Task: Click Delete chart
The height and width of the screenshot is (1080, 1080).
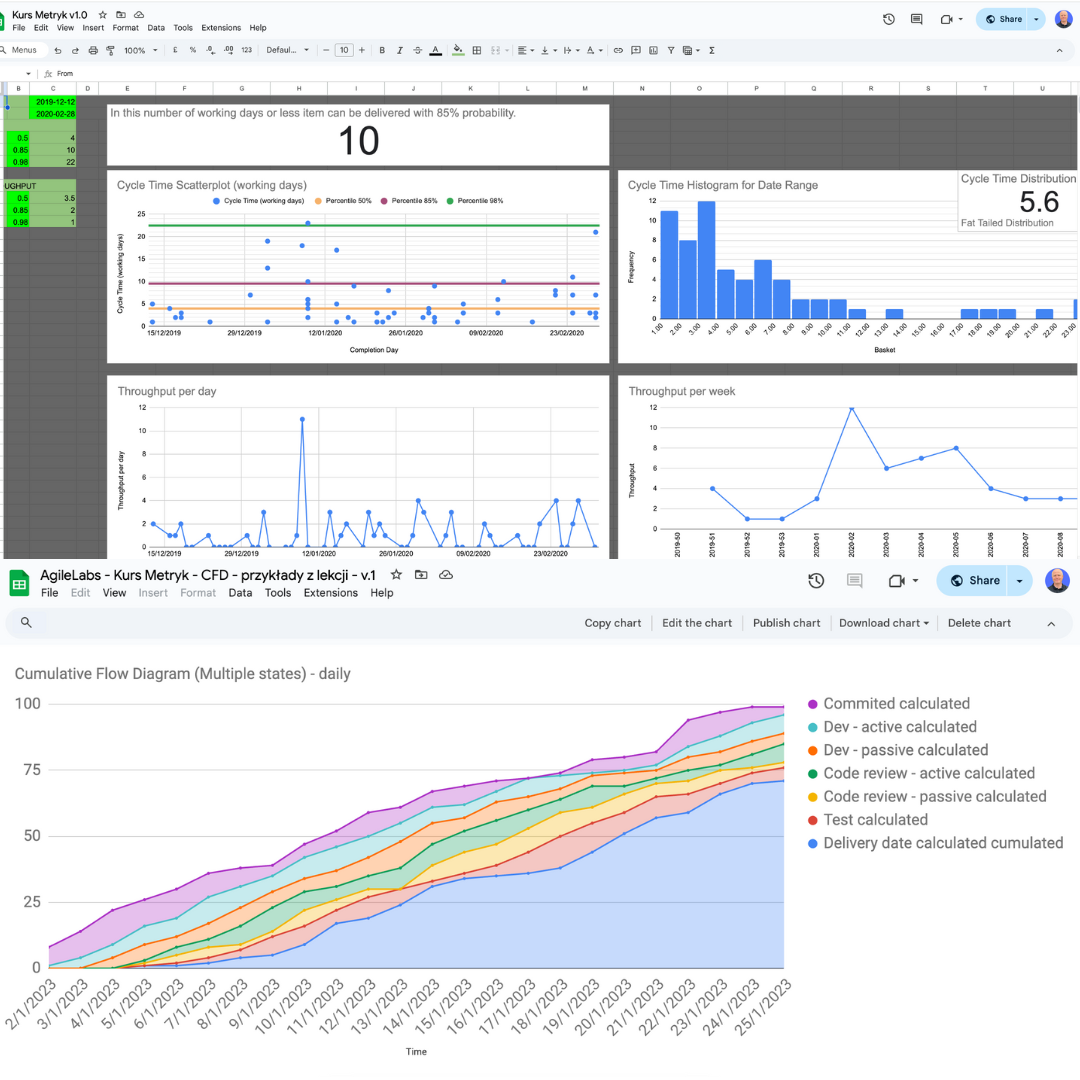Action: [979, 622]
